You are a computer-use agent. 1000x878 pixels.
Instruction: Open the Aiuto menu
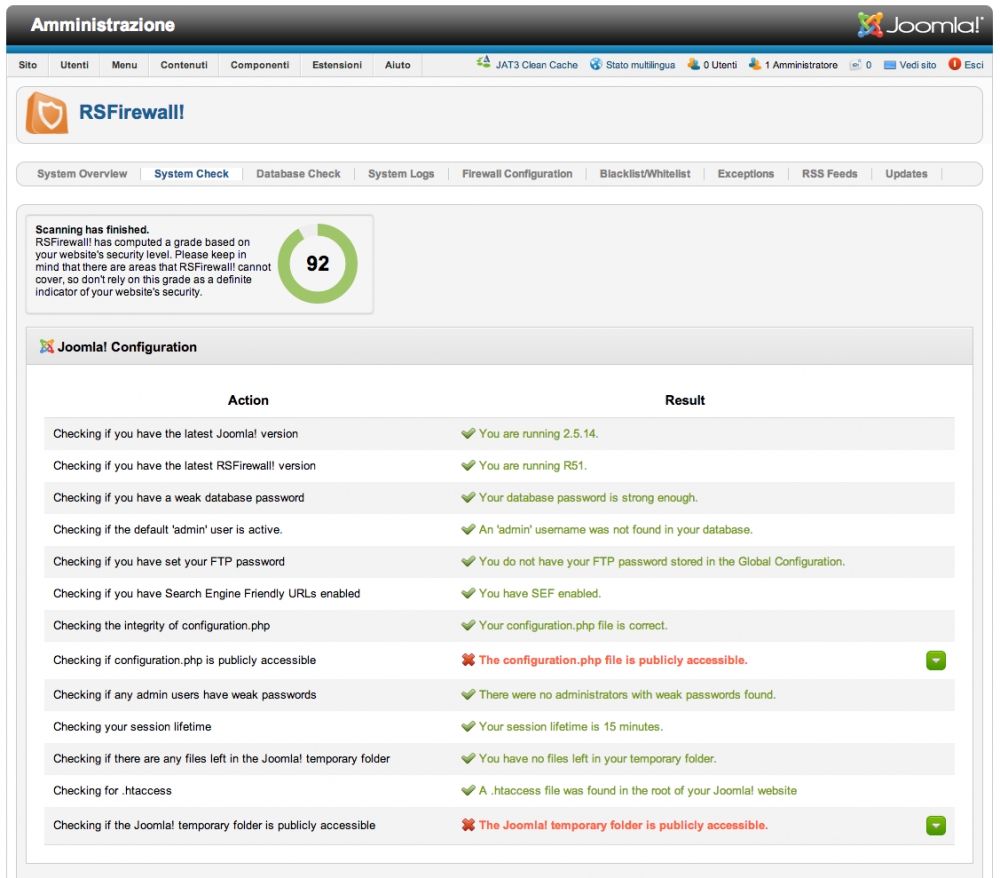[397, 65]
